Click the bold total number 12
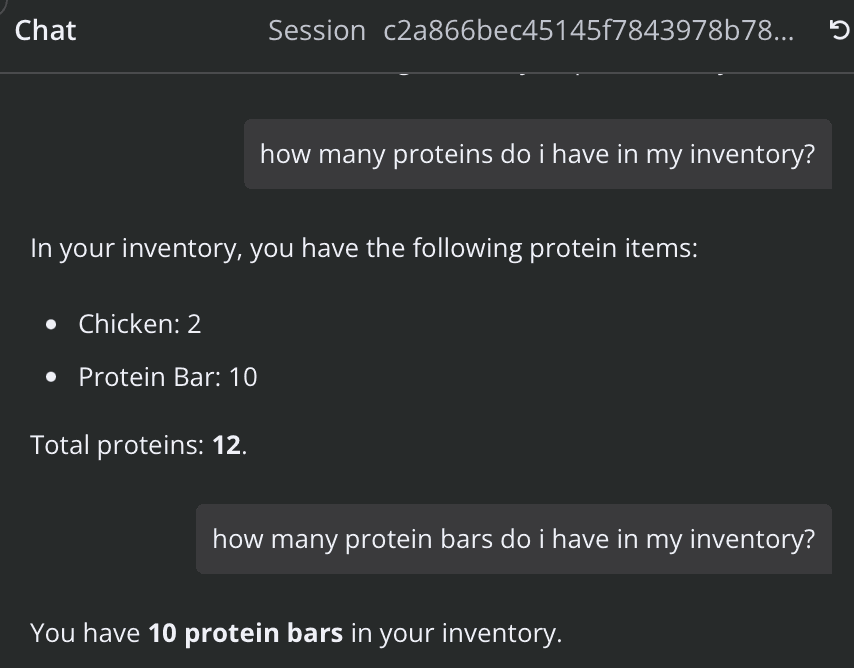 pyautogui.click(x=227, y=445)
